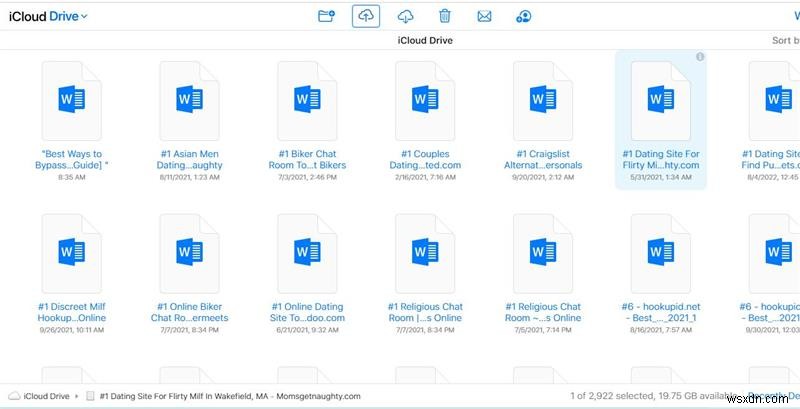Email the file using the envelope icon

point(484,16)
